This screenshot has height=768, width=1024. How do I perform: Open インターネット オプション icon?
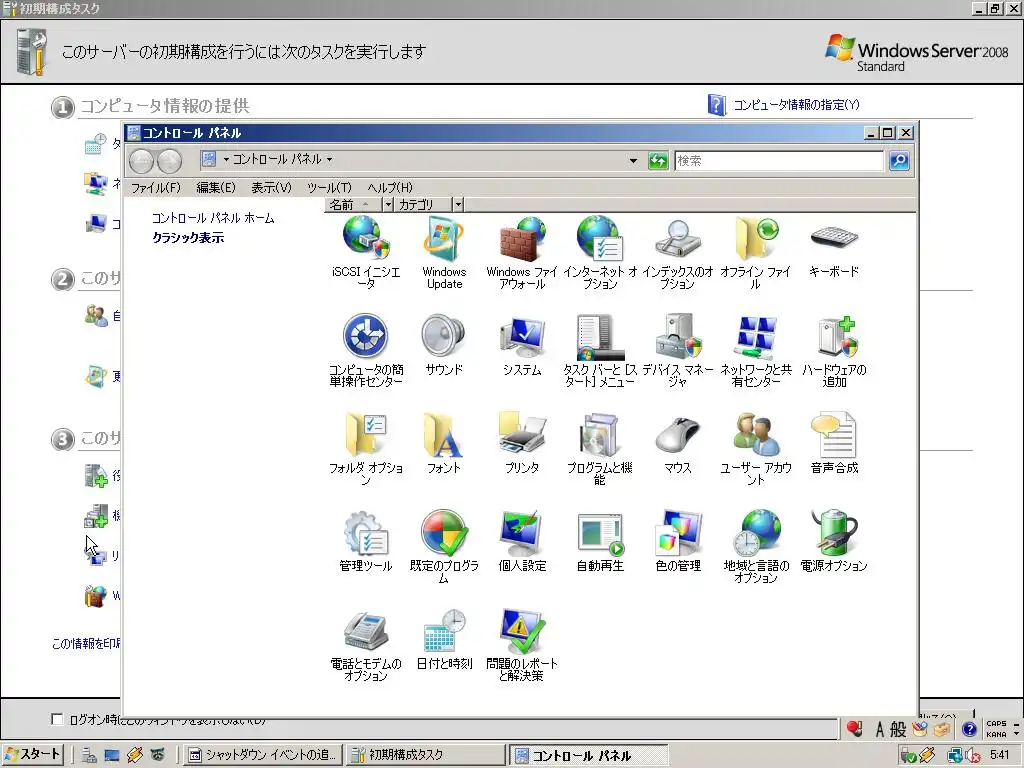click(600, 252)
